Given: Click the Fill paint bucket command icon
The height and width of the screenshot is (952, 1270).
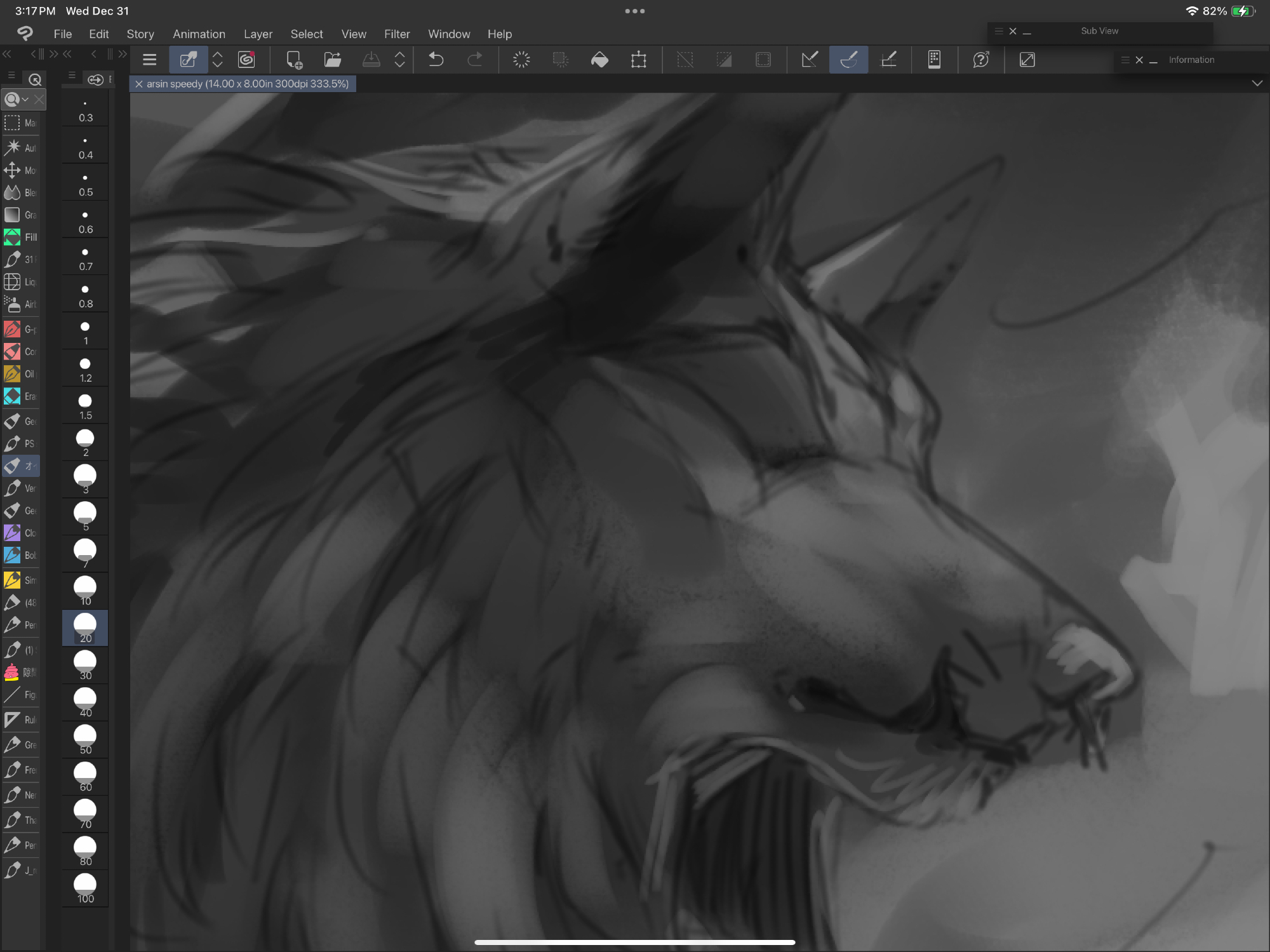Looking at the screenshot, I should [x=599, y=60].
